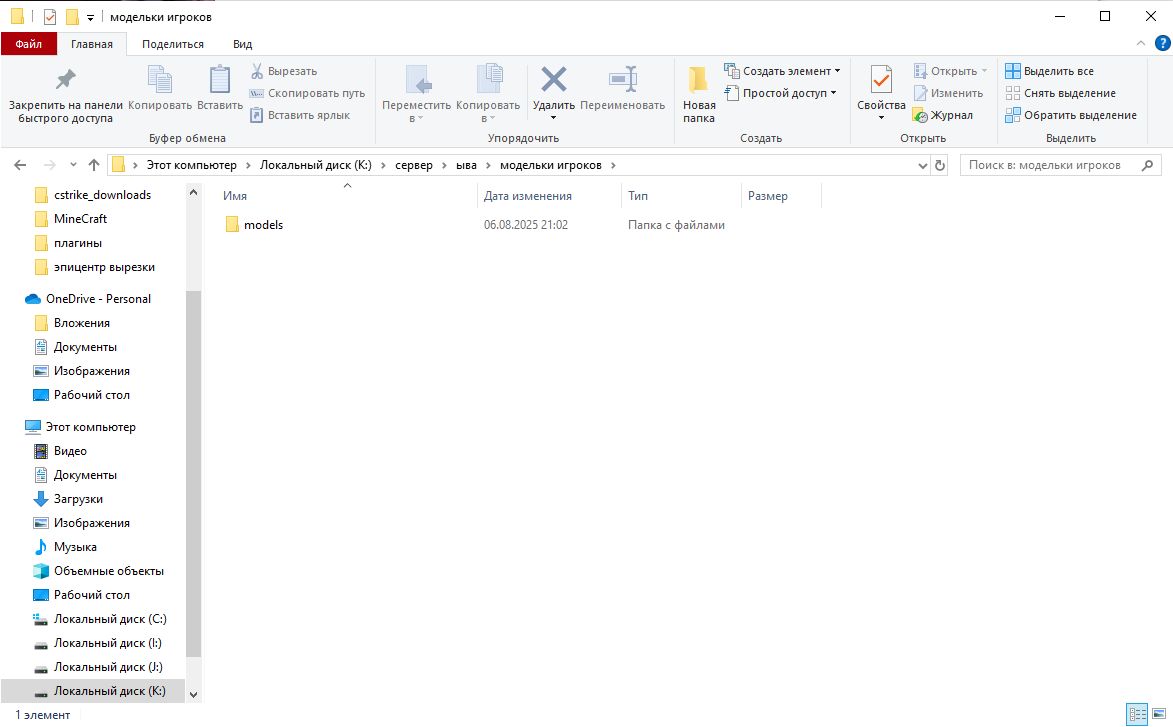Open the address bar history dropdown arrow
This screenshot has width=1173, height=727.
point(922,165)
